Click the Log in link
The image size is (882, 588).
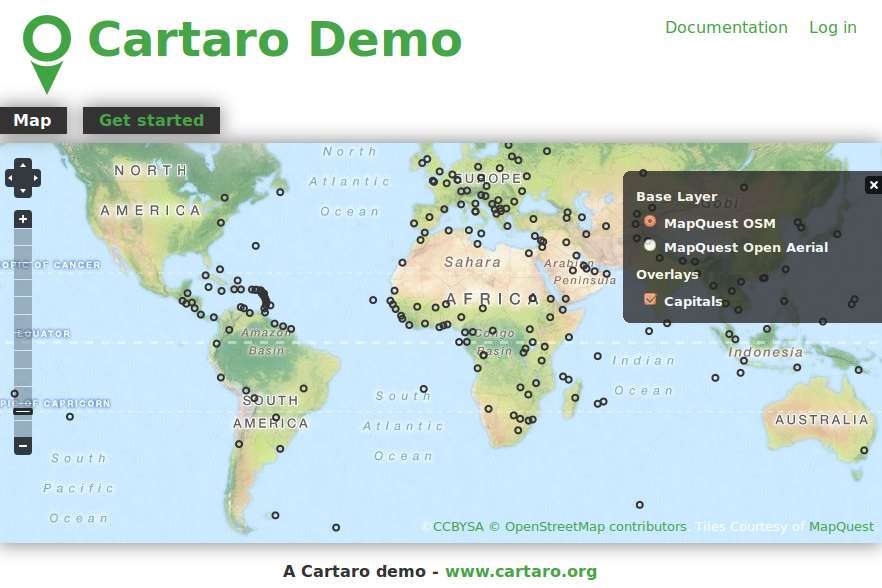(832, 28)
